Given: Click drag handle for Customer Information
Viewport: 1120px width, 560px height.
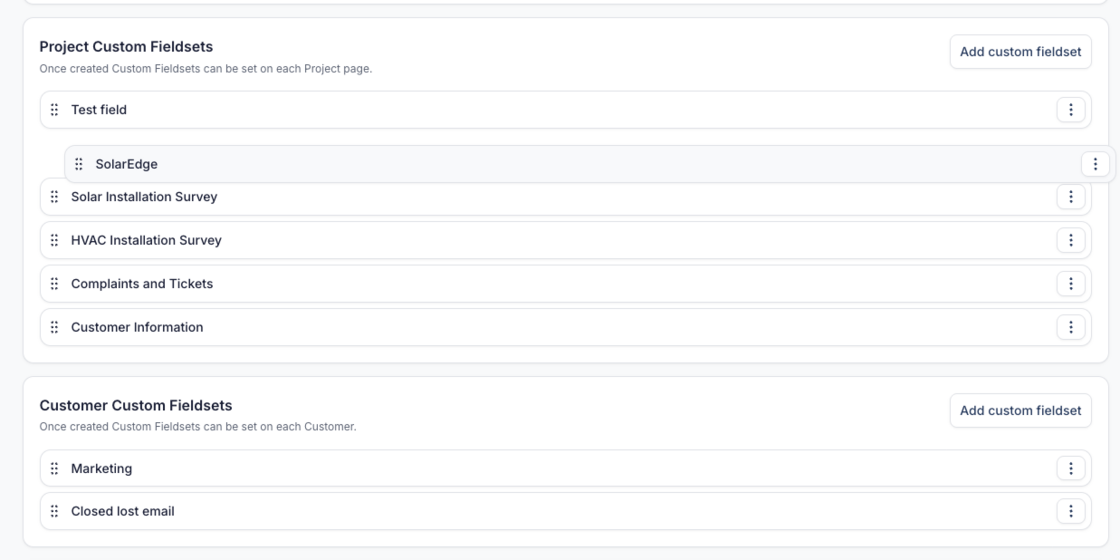Looking at the screenshot, I should pyautogui.click(x=54, y=327).
